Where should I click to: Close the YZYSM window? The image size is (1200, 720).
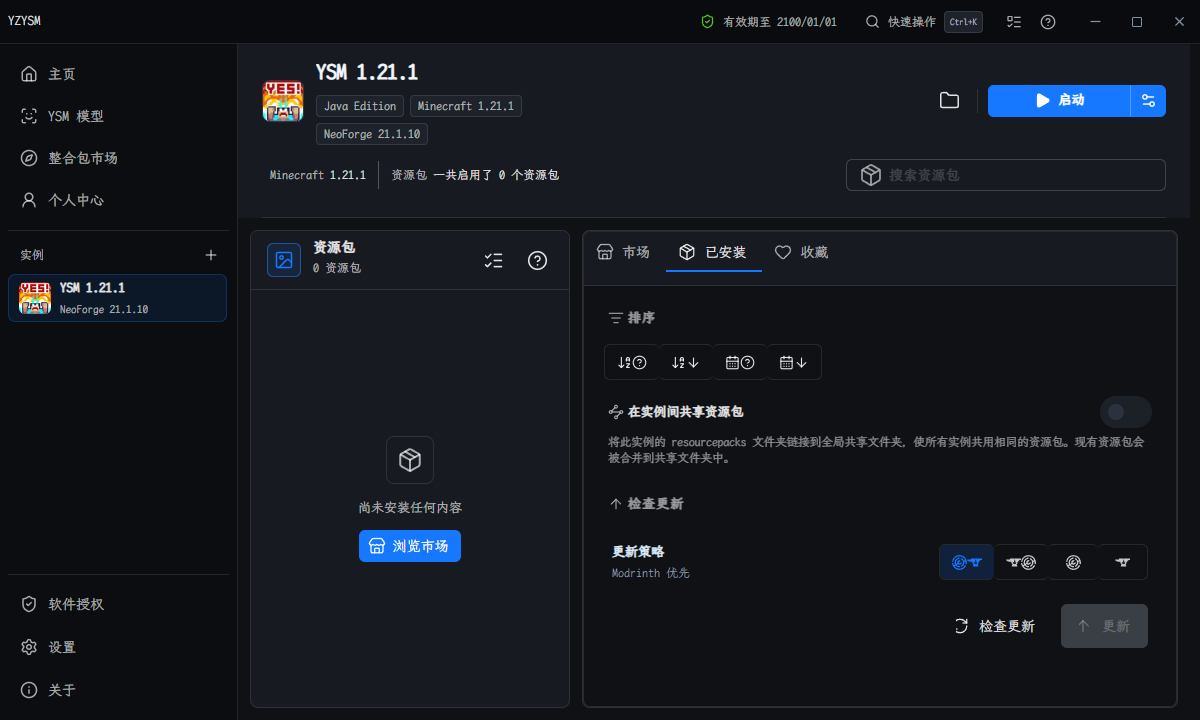[1178, 22]
